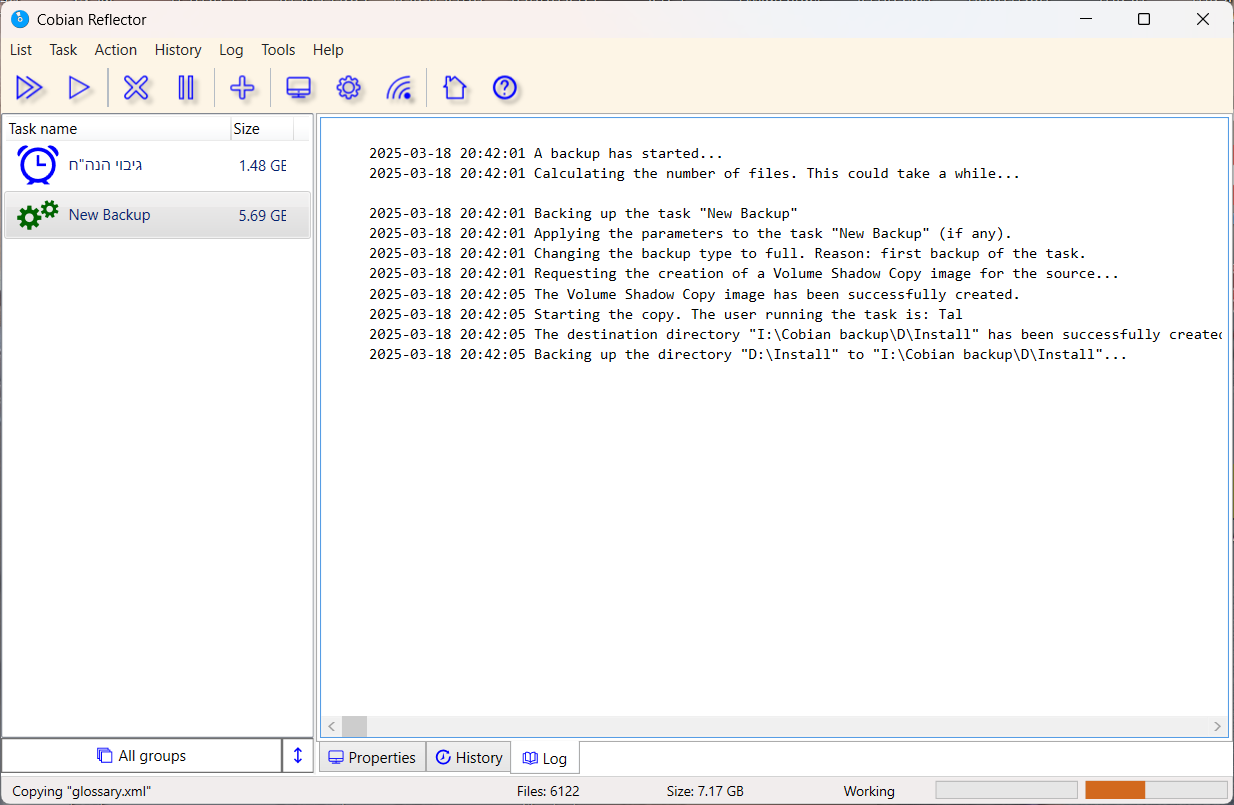Viewport: 1234px width, 805px height.
Task: Click the remote connection signal icon
Action: coord(399,88)
